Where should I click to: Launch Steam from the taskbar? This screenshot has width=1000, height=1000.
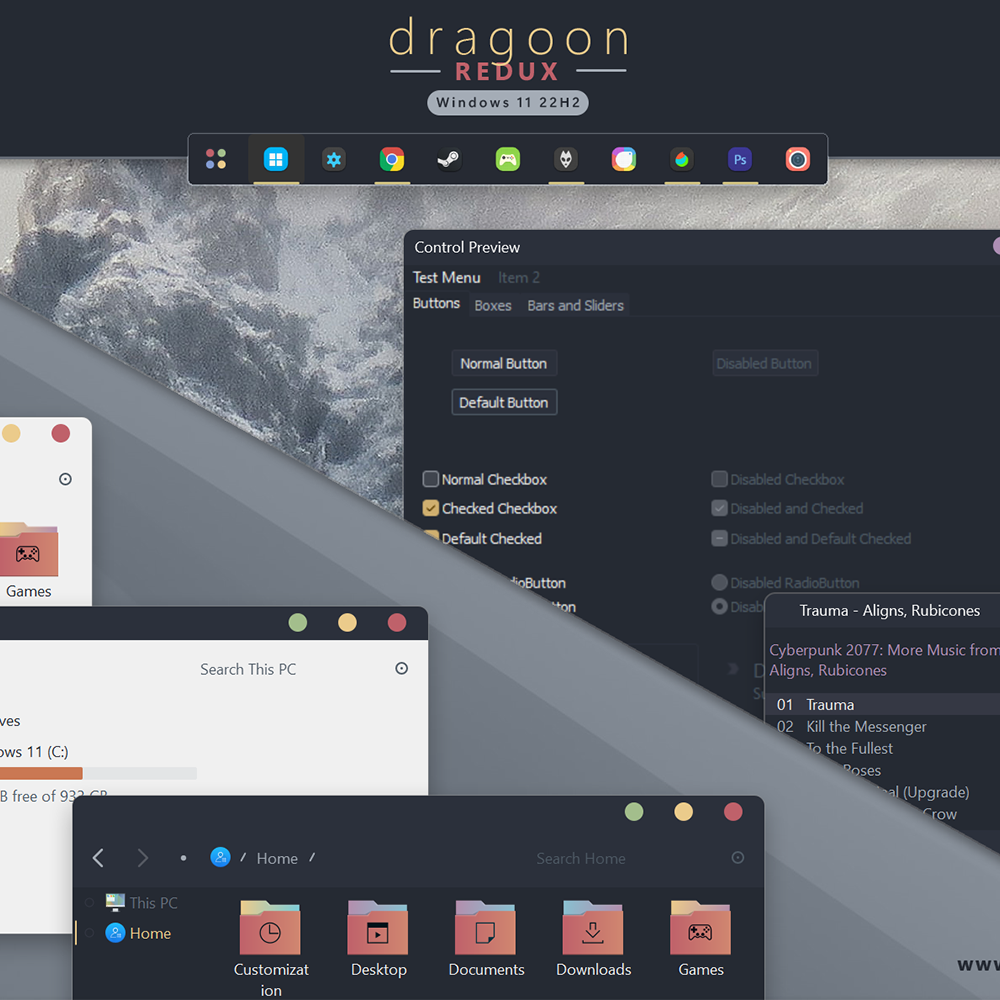click(x=450, y=160)
